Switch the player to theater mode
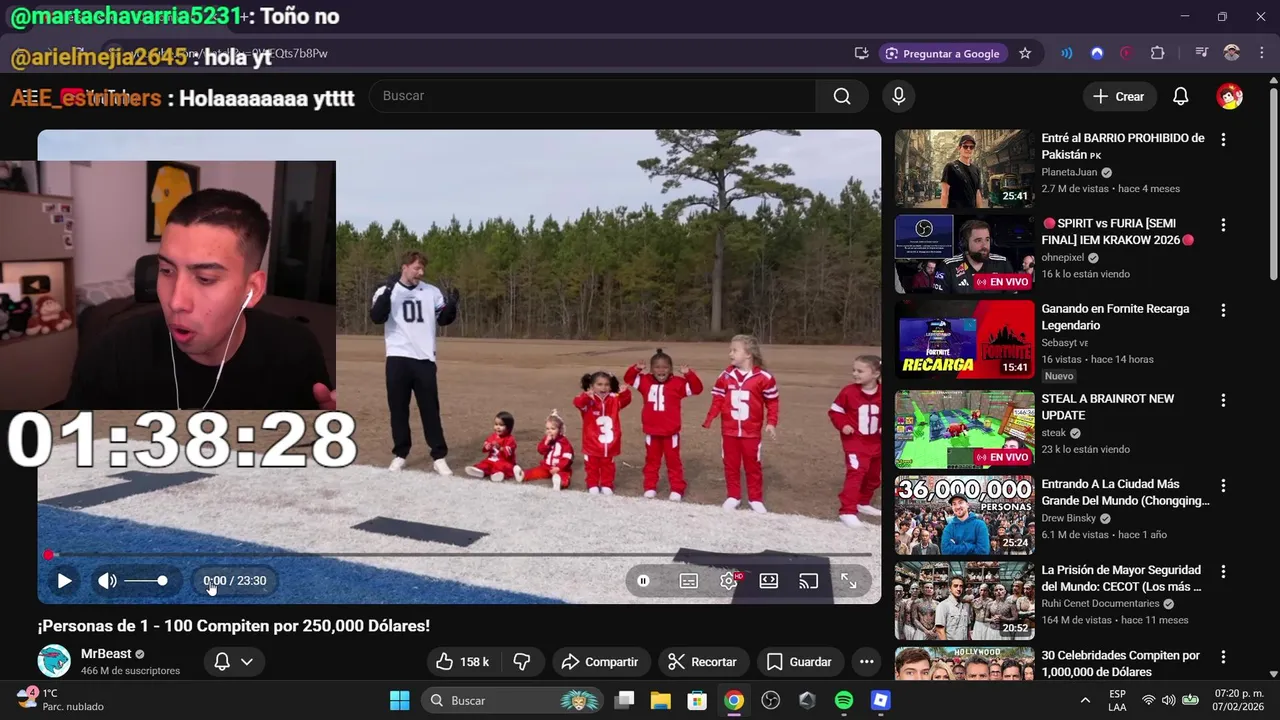The height and width of the screenshot is (720, 1280). [768, 581]
